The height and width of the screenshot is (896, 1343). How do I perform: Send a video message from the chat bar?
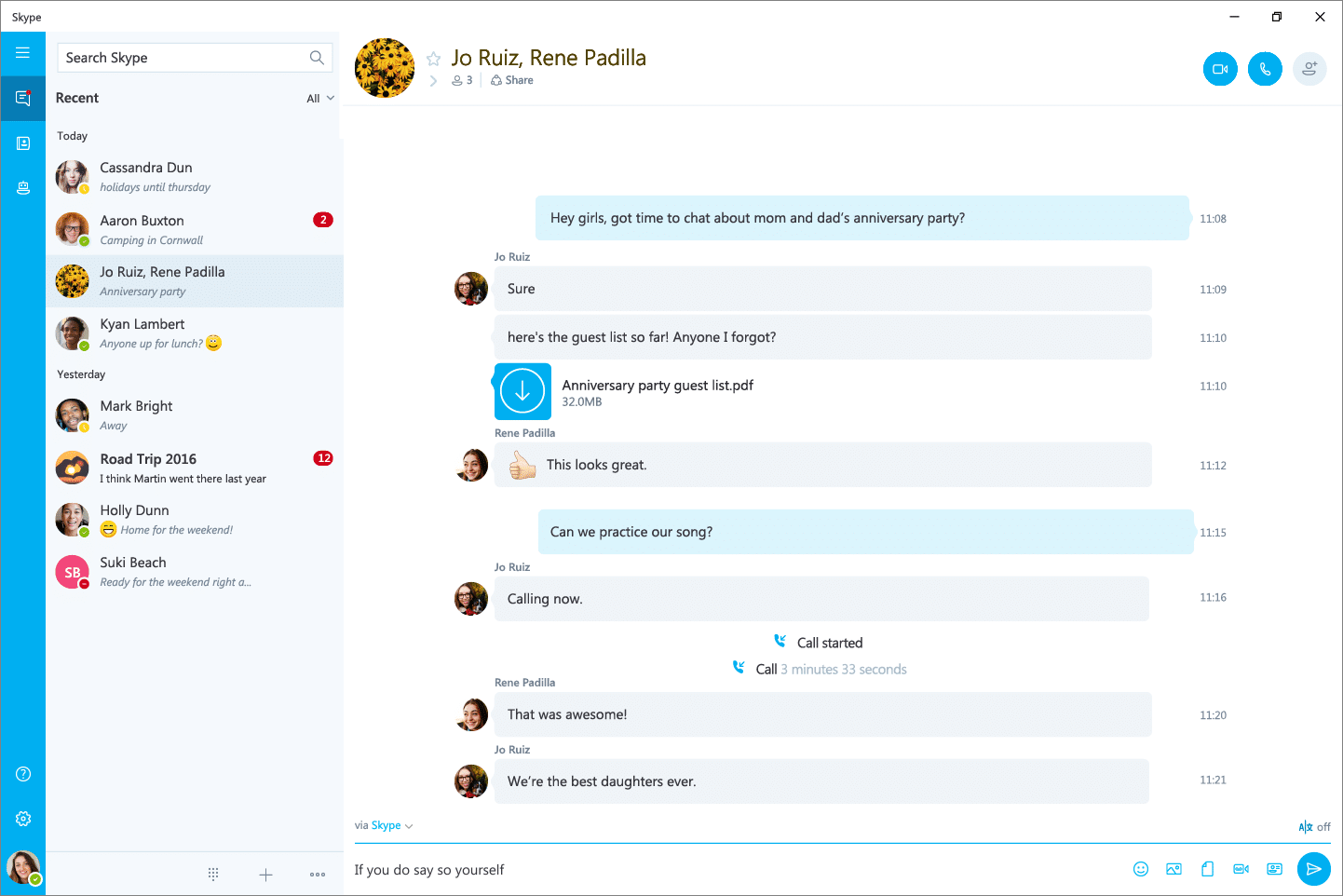tap(1241, 868)
